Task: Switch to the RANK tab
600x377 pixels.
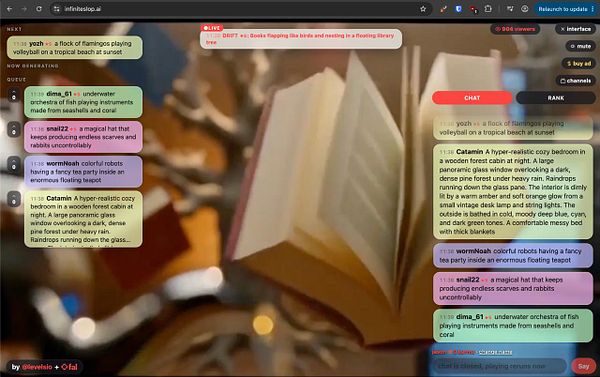Action: pyautogui.click(x=556, y=98)
